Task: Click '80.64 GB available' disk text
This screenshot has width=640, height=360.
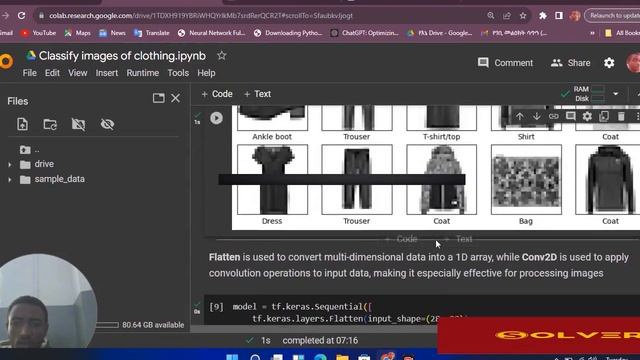Action: (x=153, y=325)
